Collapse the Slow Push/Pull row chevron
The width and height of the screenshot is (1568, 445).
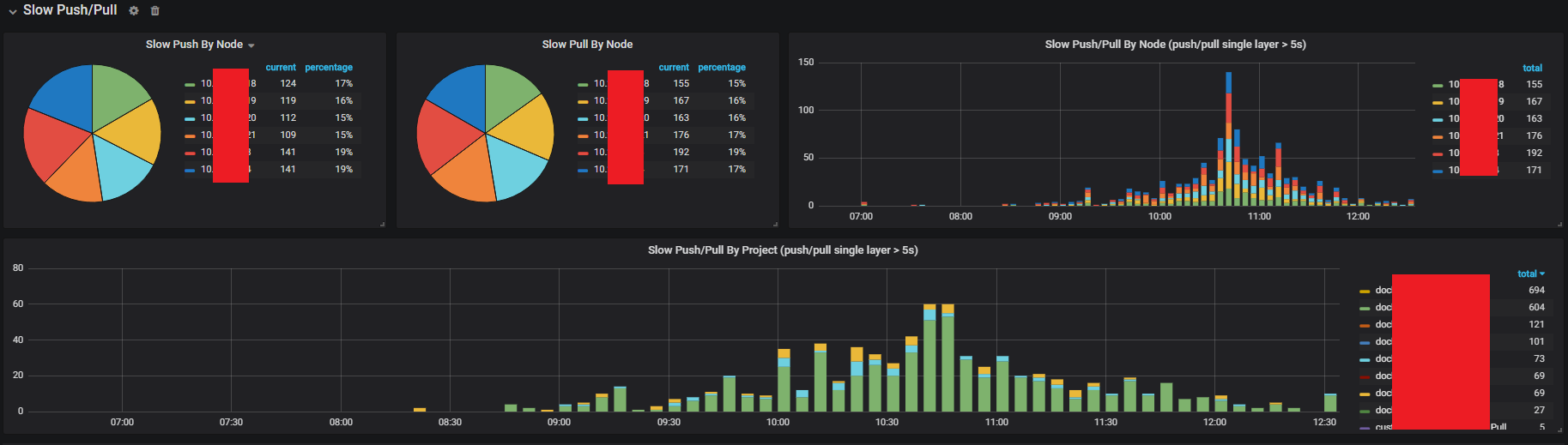point(12,11)
